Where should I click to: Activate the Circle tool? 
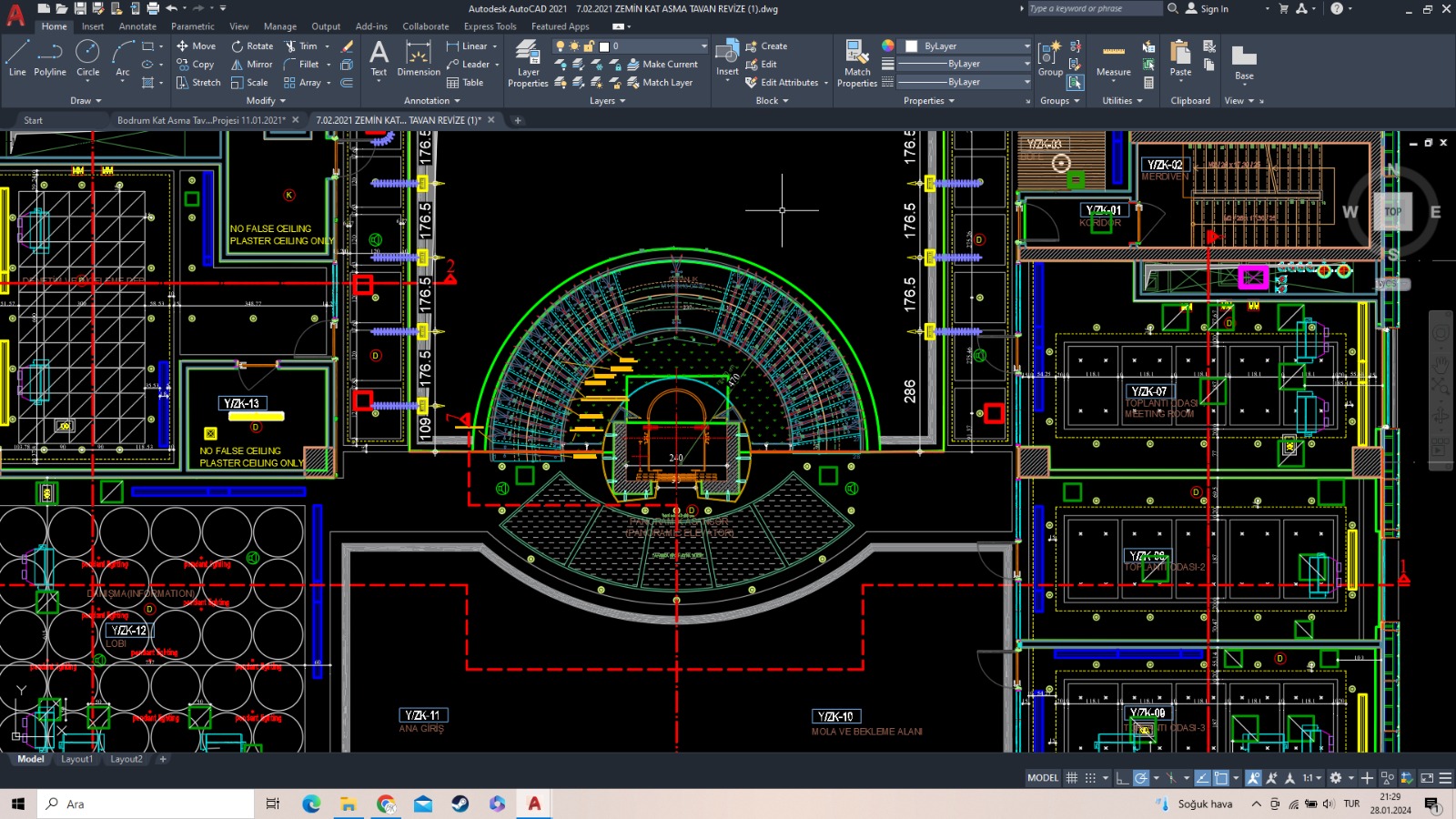pos(87,57)
